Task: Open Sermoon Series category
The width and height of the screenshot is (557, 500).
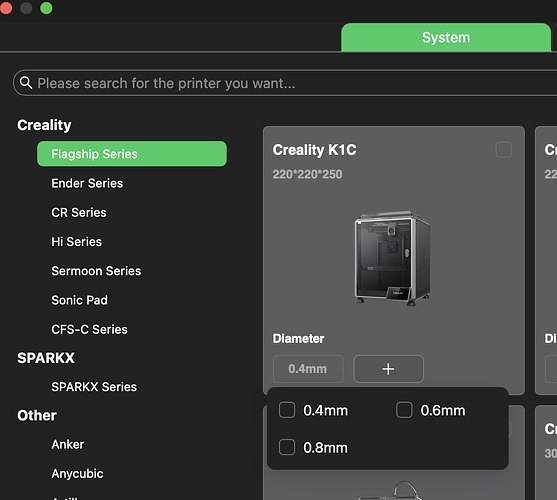Action: (96, 271)
